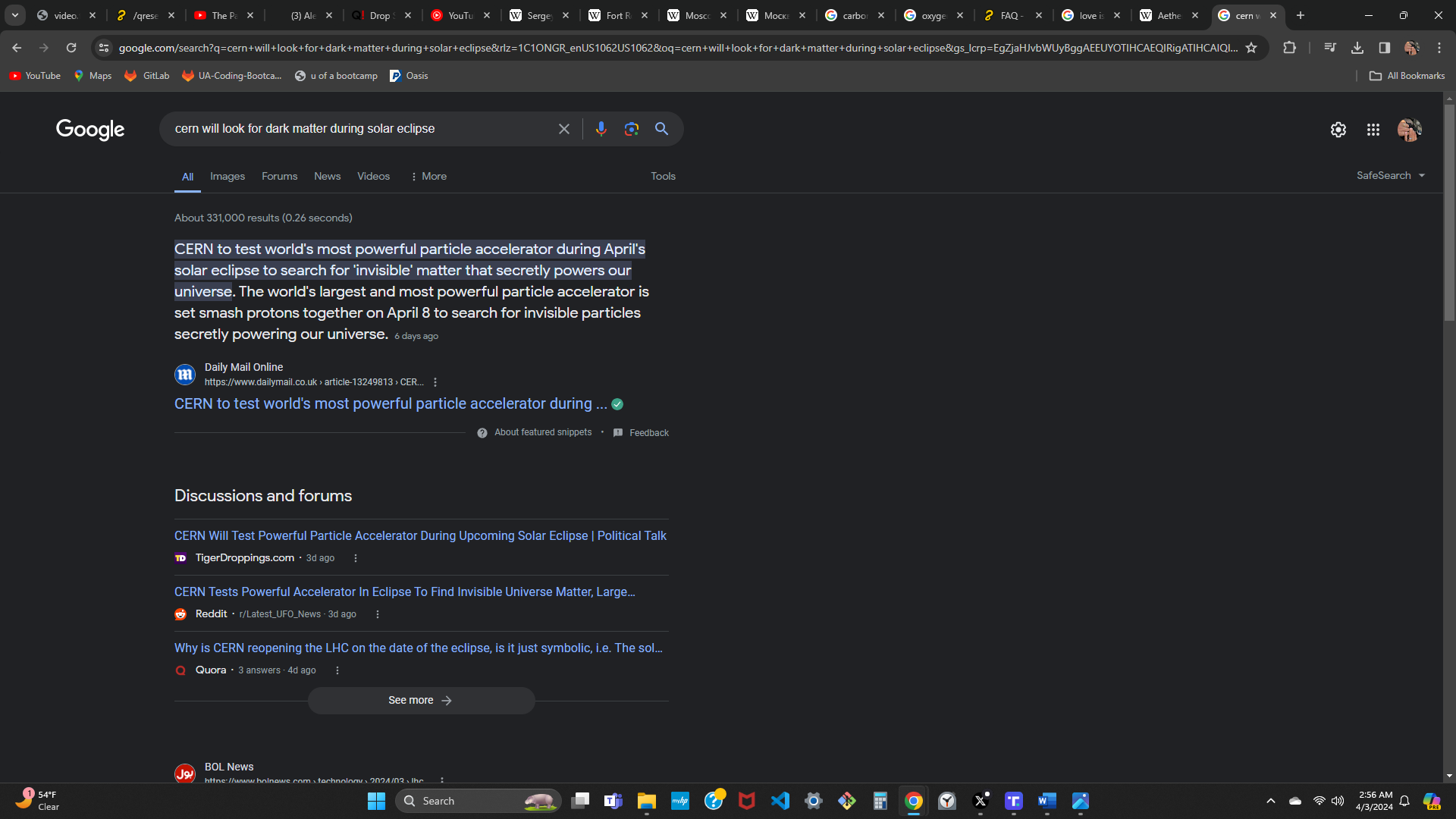Go back to previous page
The height and width of the screenshot is (819, 1456).
[17, 48]
